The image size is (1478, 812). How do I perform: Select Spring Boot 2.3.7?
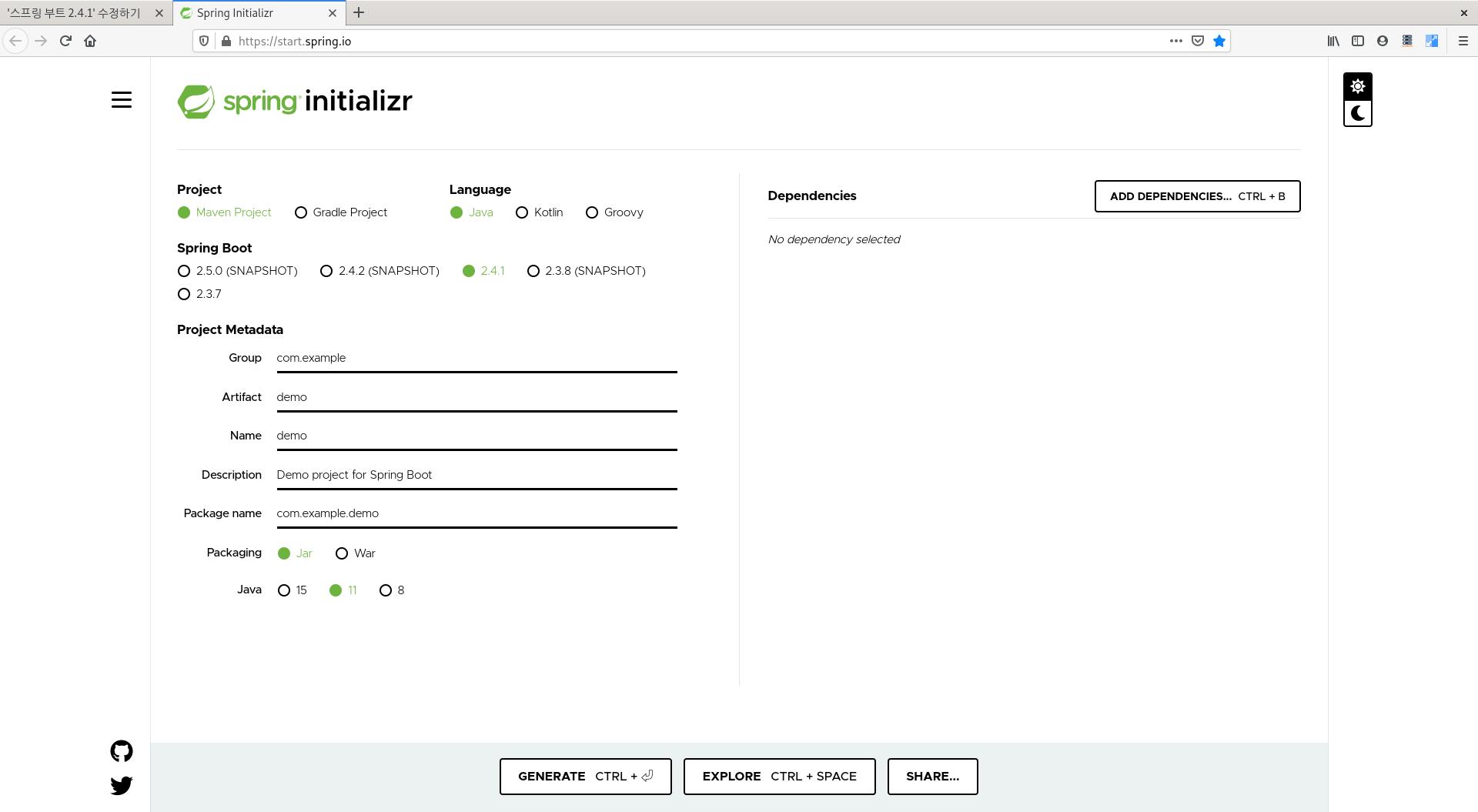[x=199, y=294]
